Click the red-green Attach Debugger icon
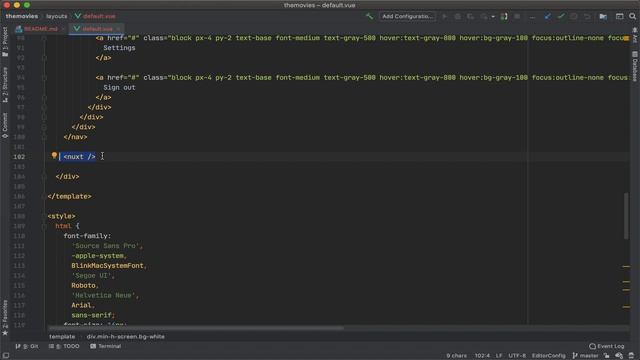Viewport: 640px width, 360px height. click(504, 16)
